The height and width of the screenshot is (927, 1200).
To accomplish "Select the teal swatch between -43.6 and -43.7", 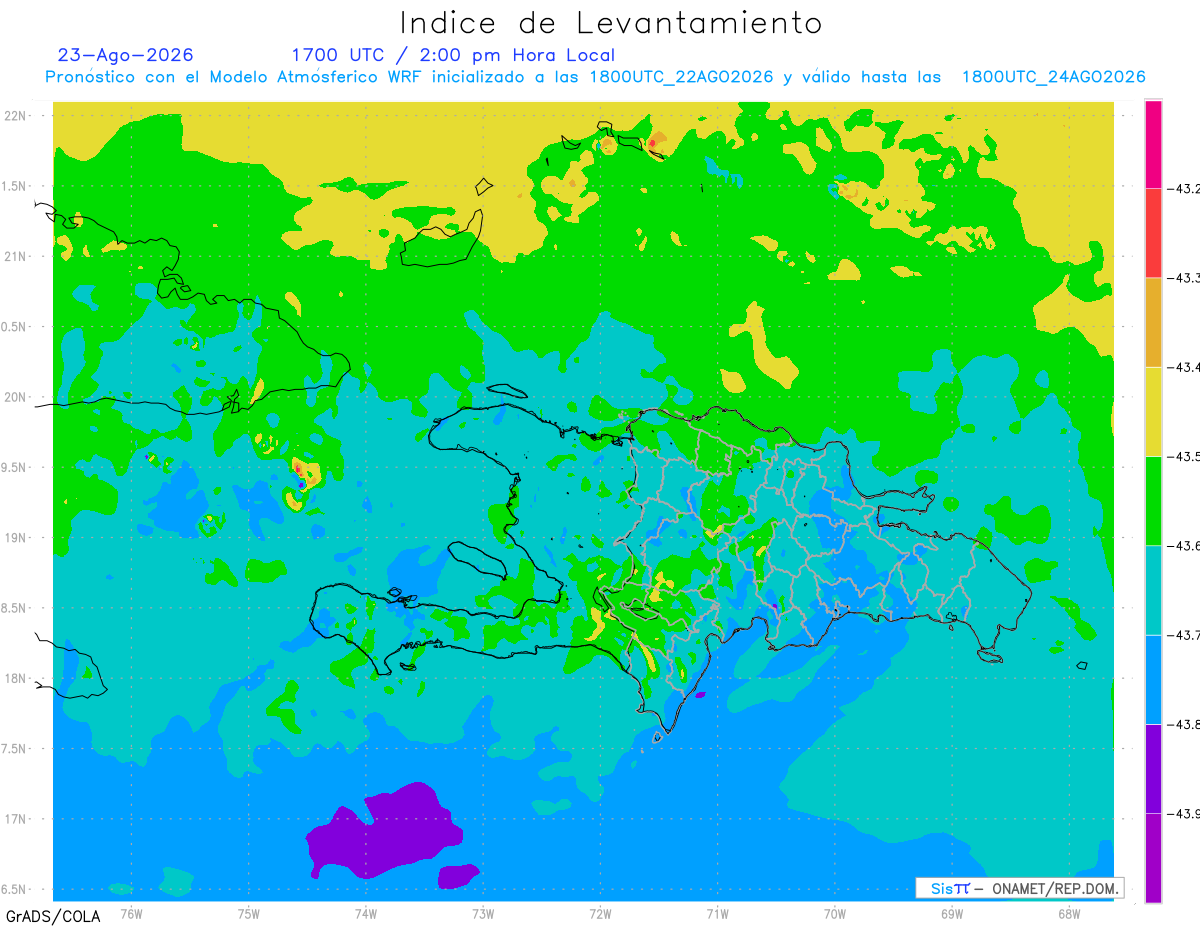I will pos(1153,589).
